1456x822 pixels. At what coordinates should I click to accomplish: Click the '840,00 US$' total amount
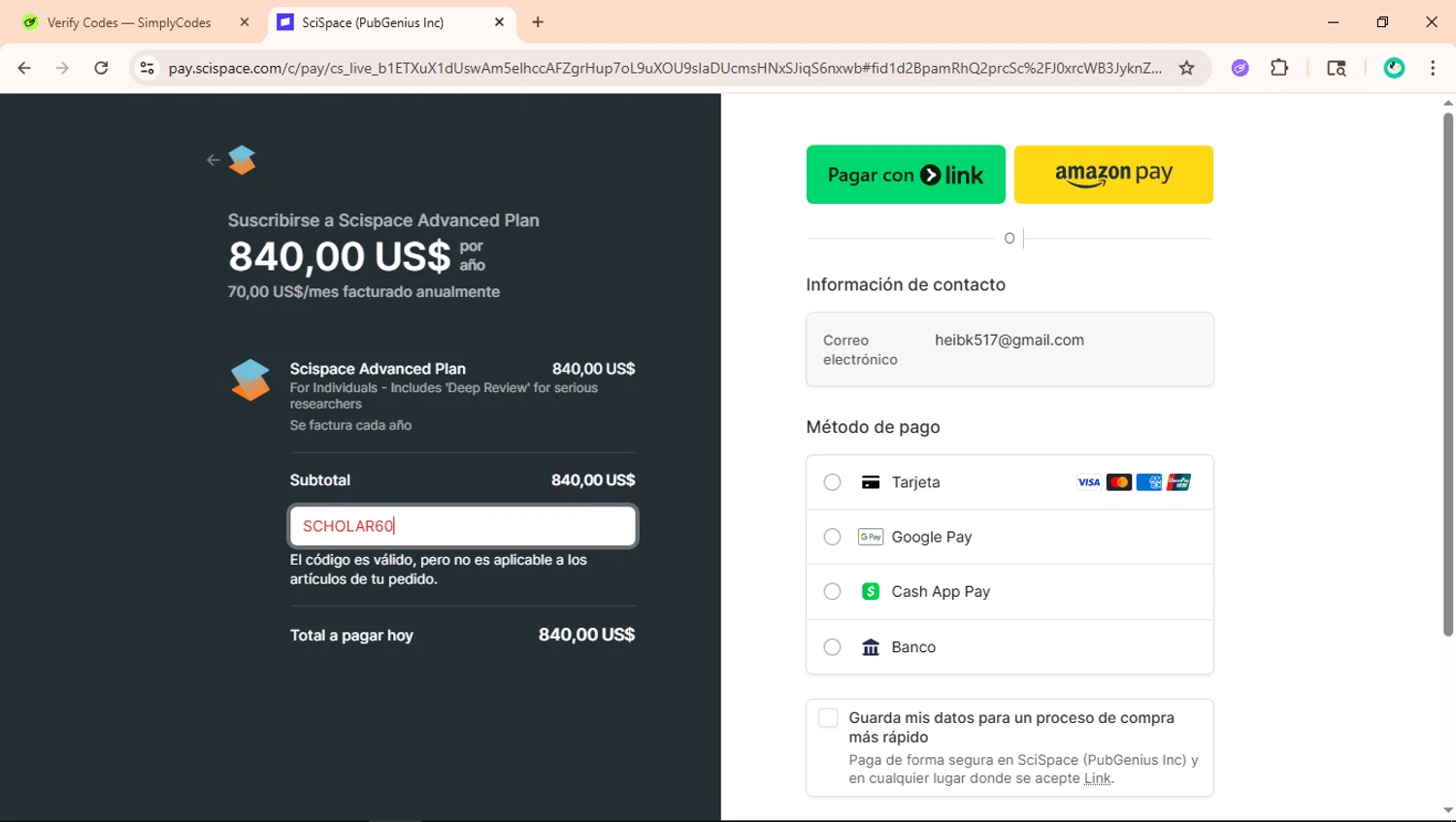pos(586,635)
